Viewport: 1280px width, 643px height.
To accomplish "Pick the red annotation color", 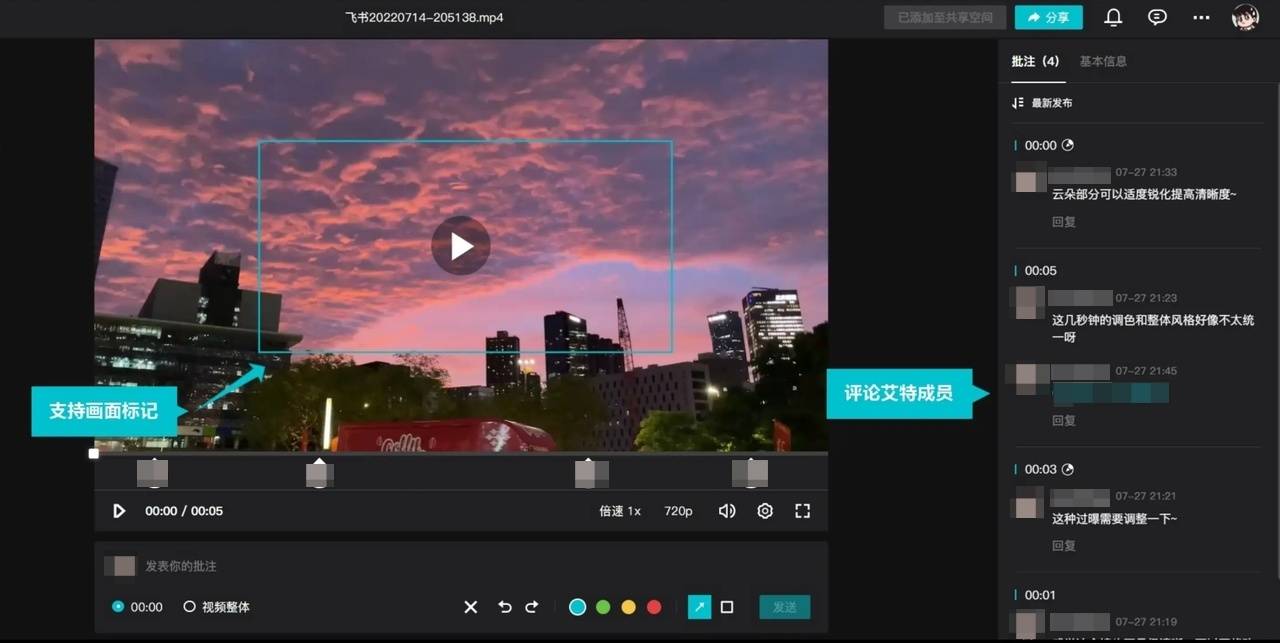I will (654, 607).
